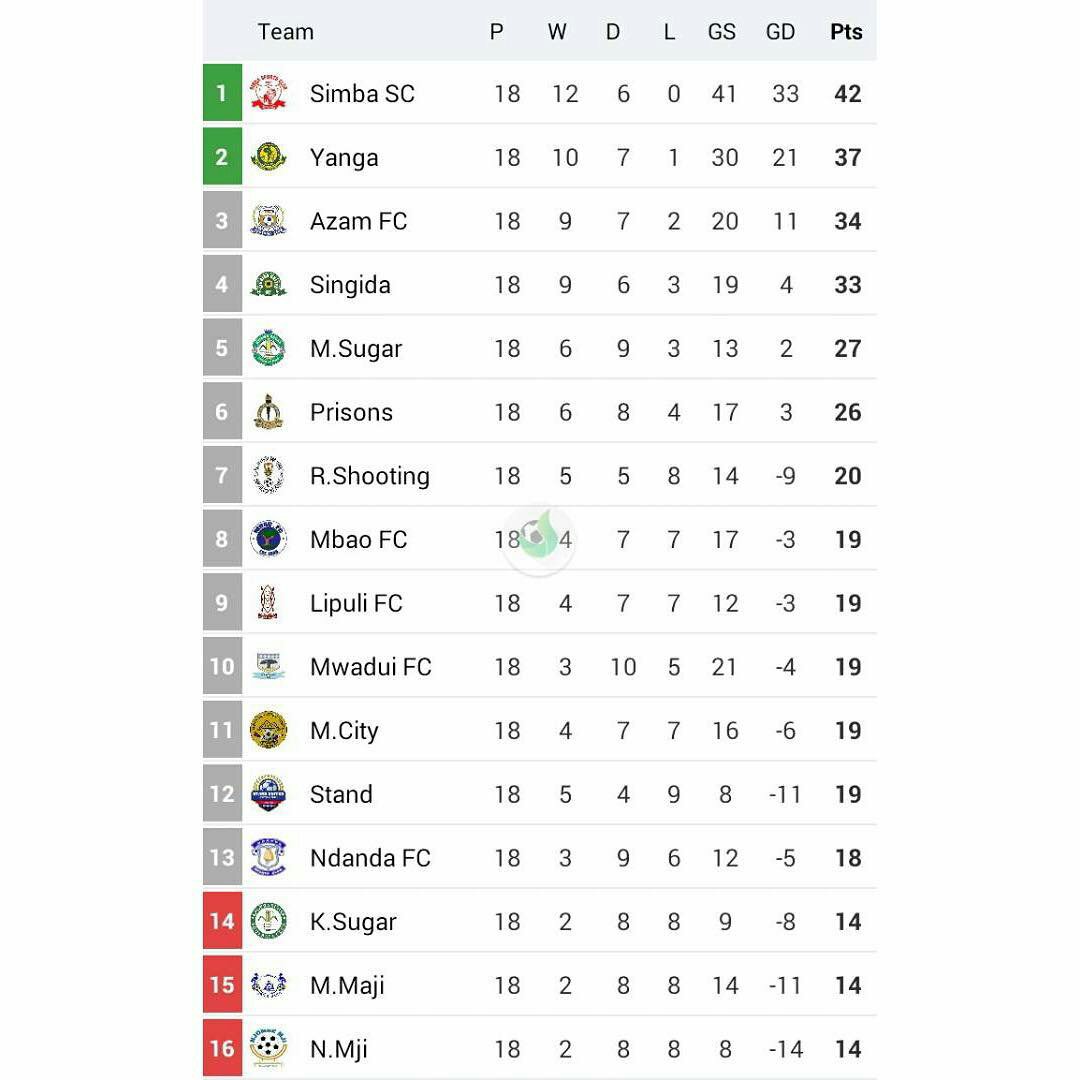1080x1080 pixels.
Task: Click R.Shooting's 20 points value
Action: pyautogui.click(x=847, y=476)
